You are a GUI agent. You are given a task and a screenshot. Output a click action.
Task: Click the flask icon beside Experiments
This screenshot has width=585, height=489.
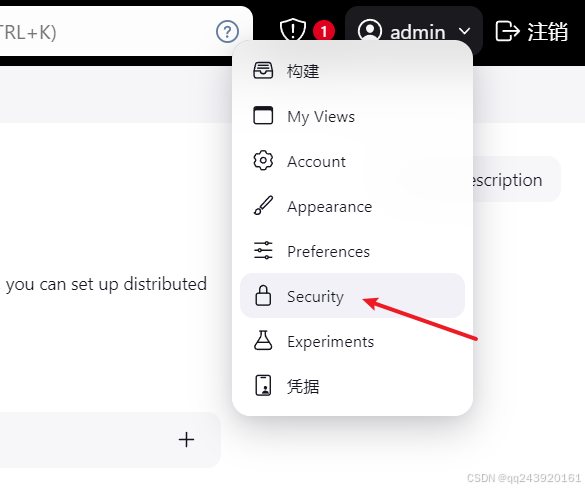[x=263, y=340]
